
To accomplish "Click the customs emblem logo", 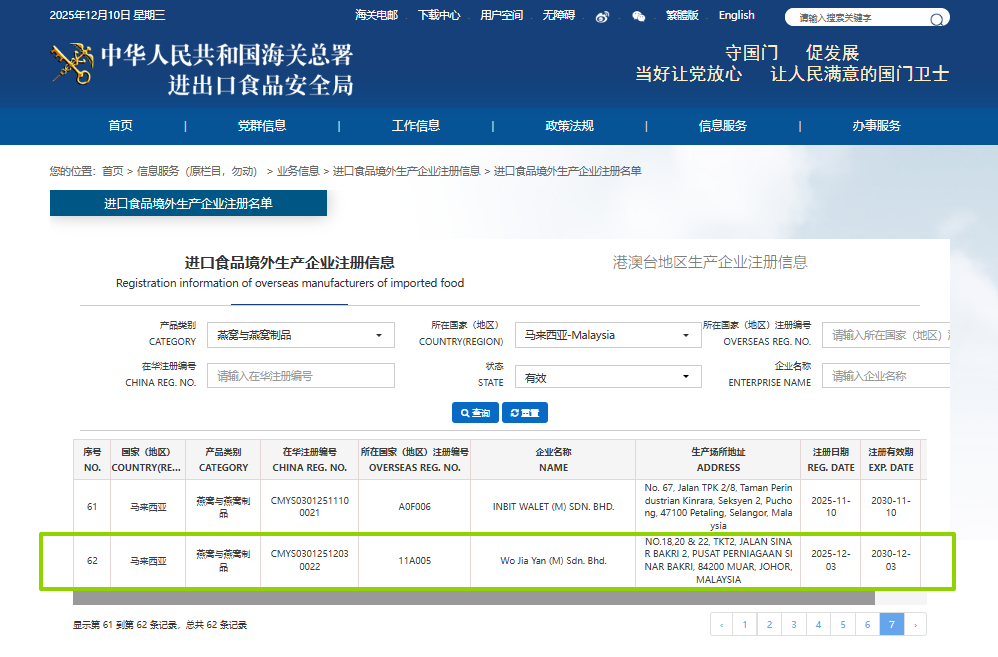I will (x=72, y=66).
